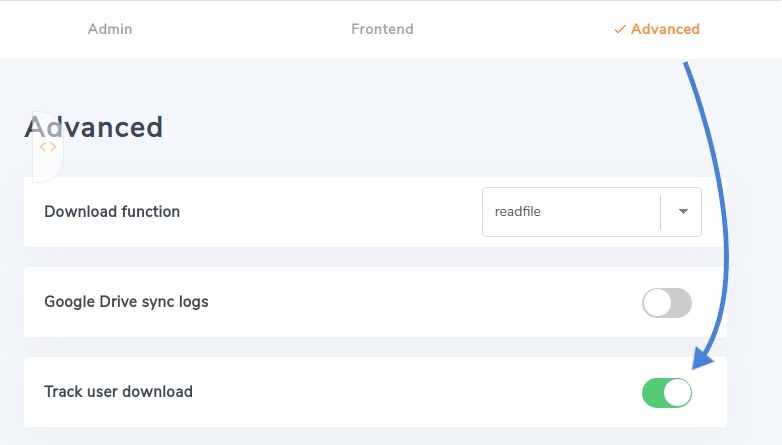
Task: Open the Frontend tab
Action: (x=382, y=30)
